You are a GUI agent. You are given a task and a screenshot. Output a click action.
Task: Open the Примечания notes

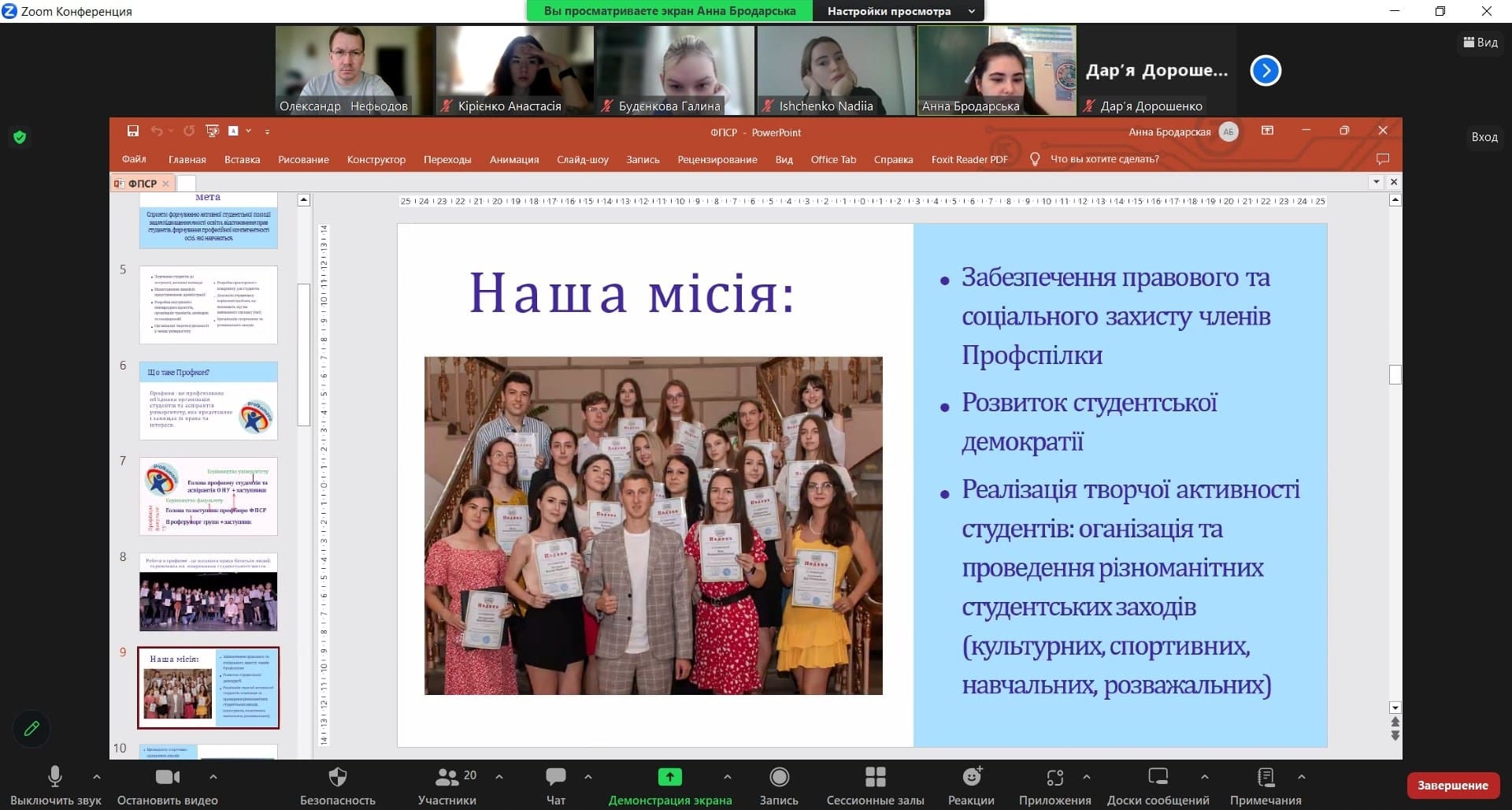pos(1266,786)
